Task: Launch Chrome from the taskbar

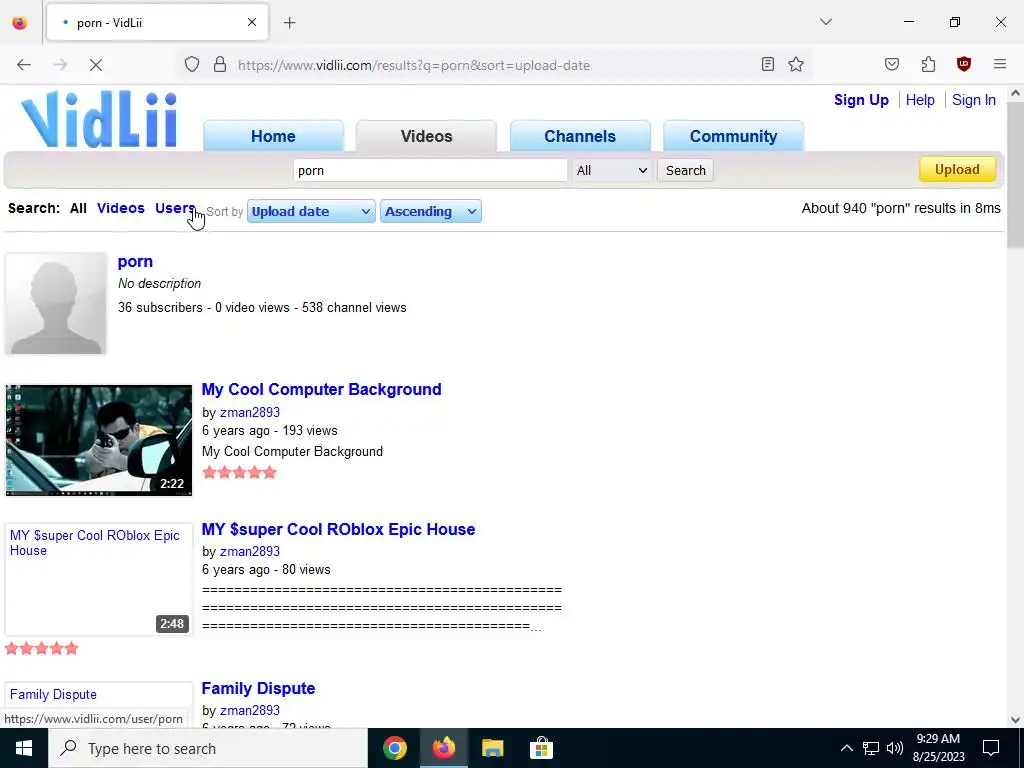Action: tap(394, 748)
